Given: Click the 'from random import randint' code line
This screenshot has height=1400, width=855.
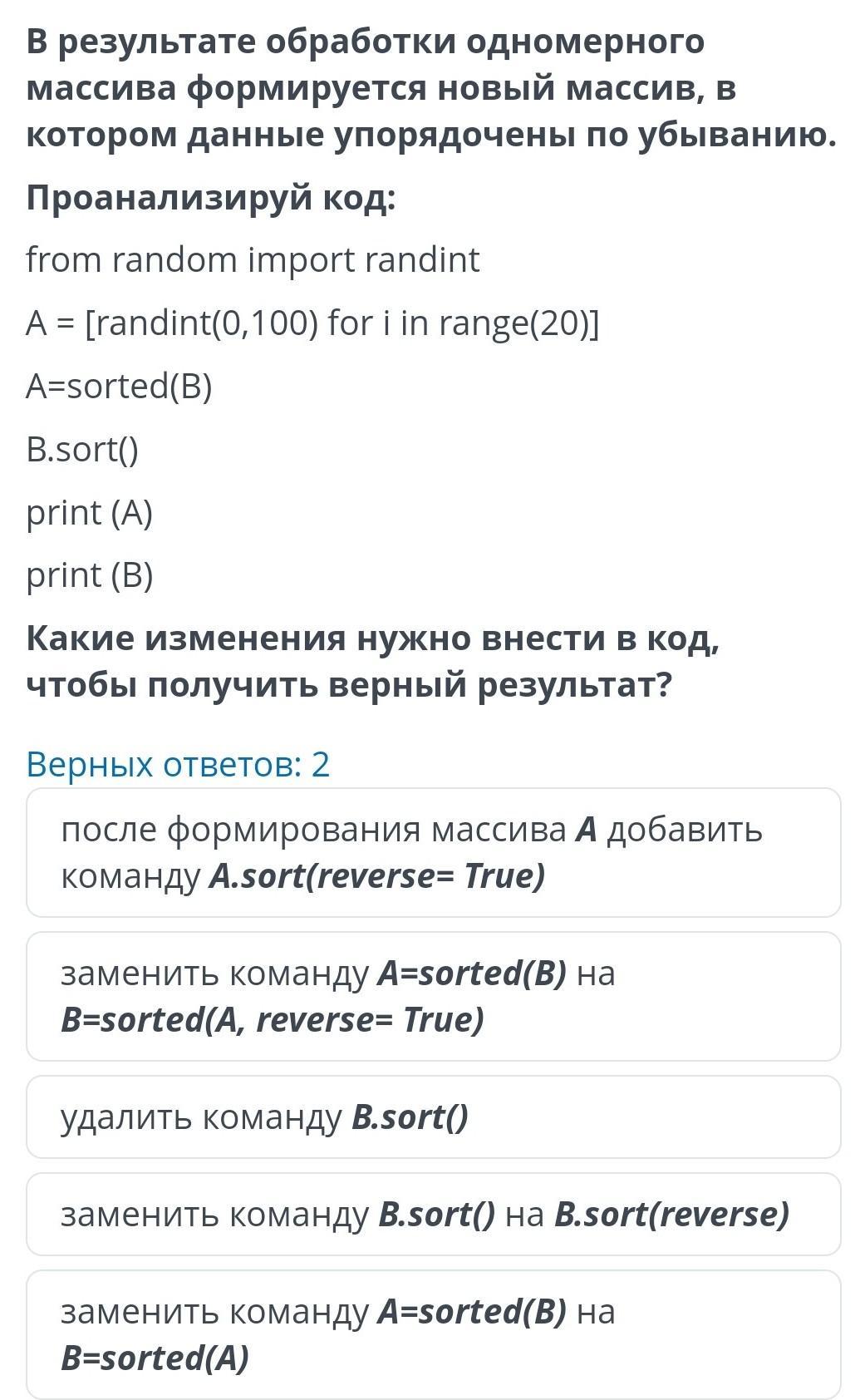Looking at the screenshot, I should (253, 259).
